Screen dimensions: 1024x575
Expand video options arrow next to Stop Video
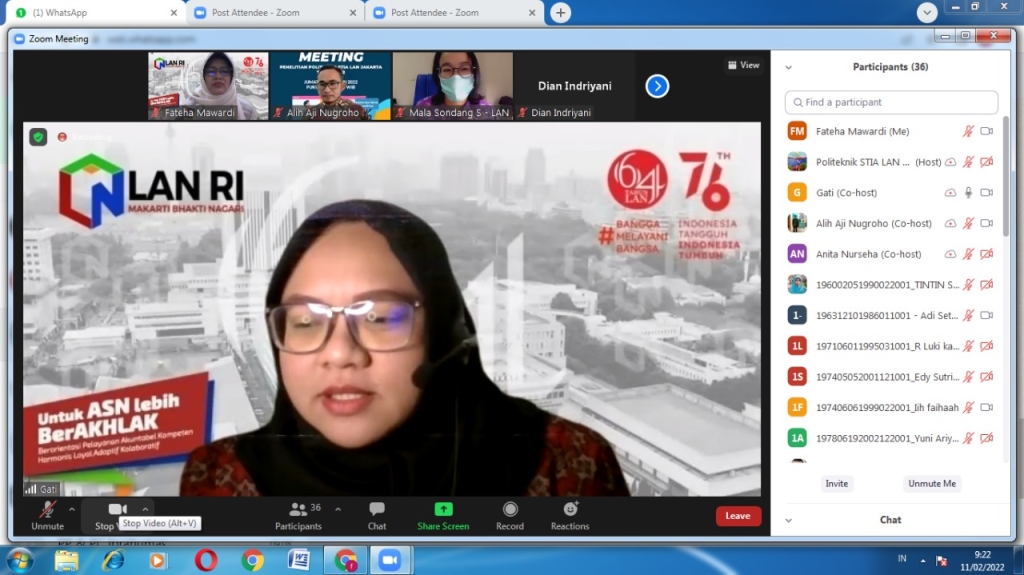click(x=145, y=509)
